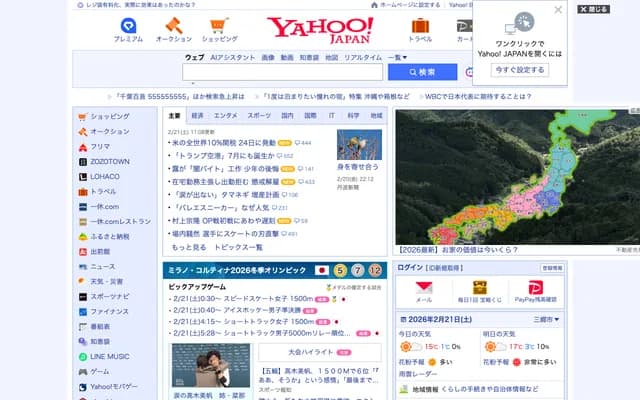Click in the web search input field
The image size is (640, 400).
pyautogui.click(x=282, y=72)
